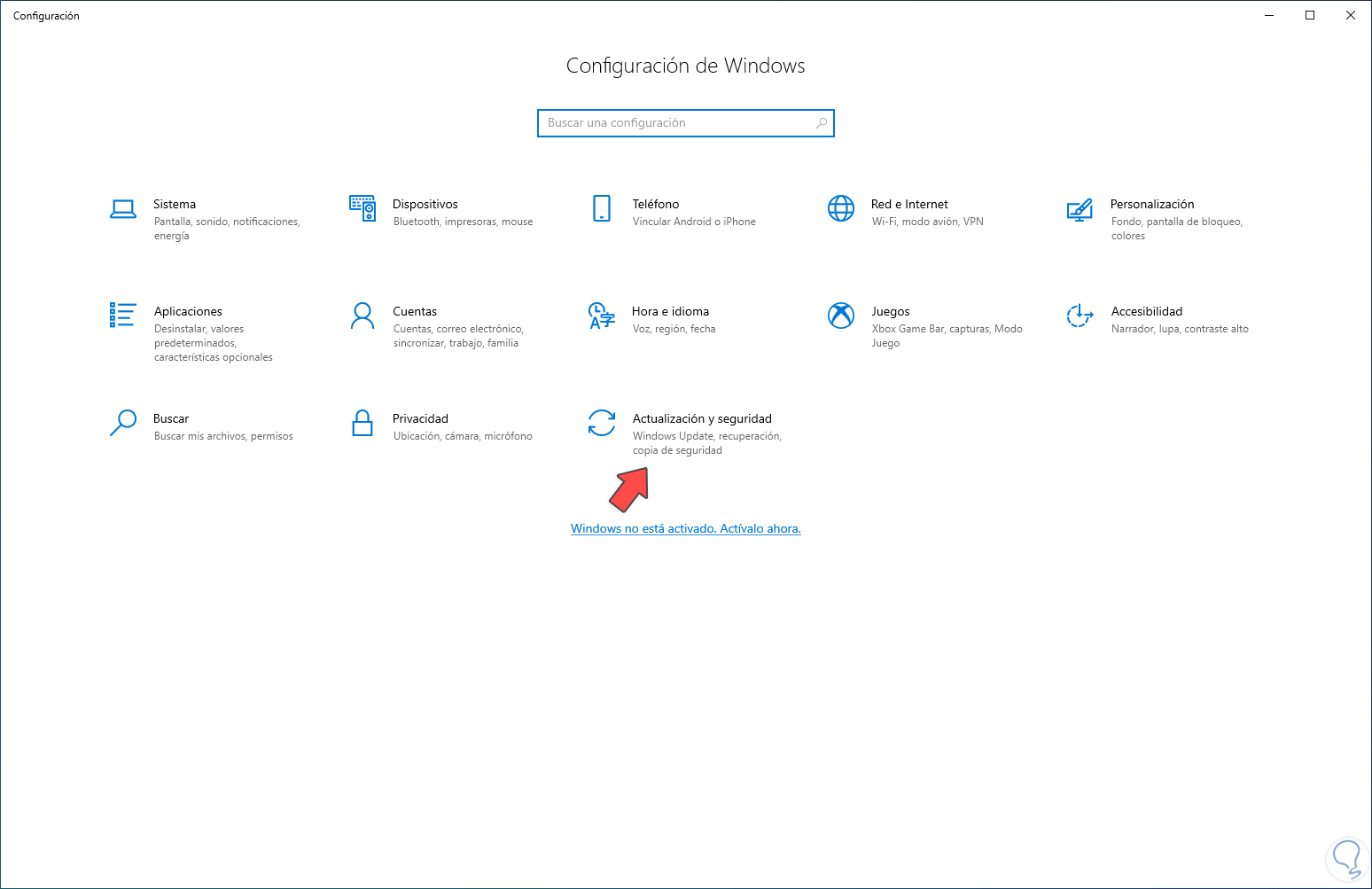
Task: Click the text Desinstalar, valores predeterminados
Action: (199, 336)
